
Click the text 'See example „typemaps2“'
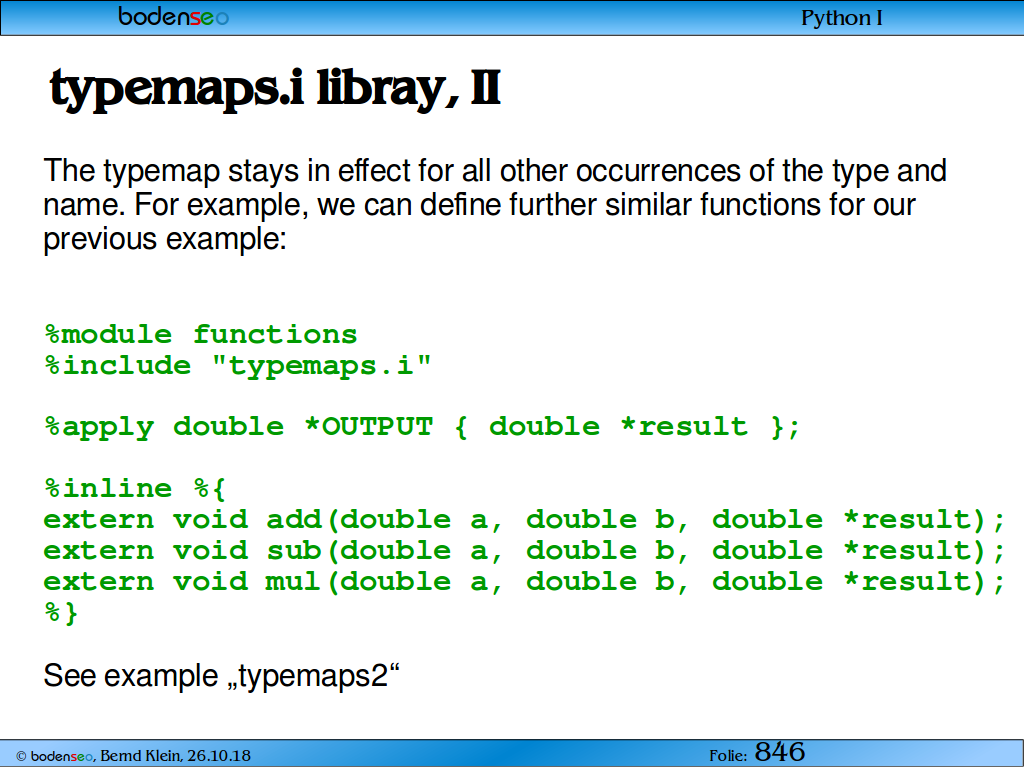pyautogui.click(x=221, y=676)
